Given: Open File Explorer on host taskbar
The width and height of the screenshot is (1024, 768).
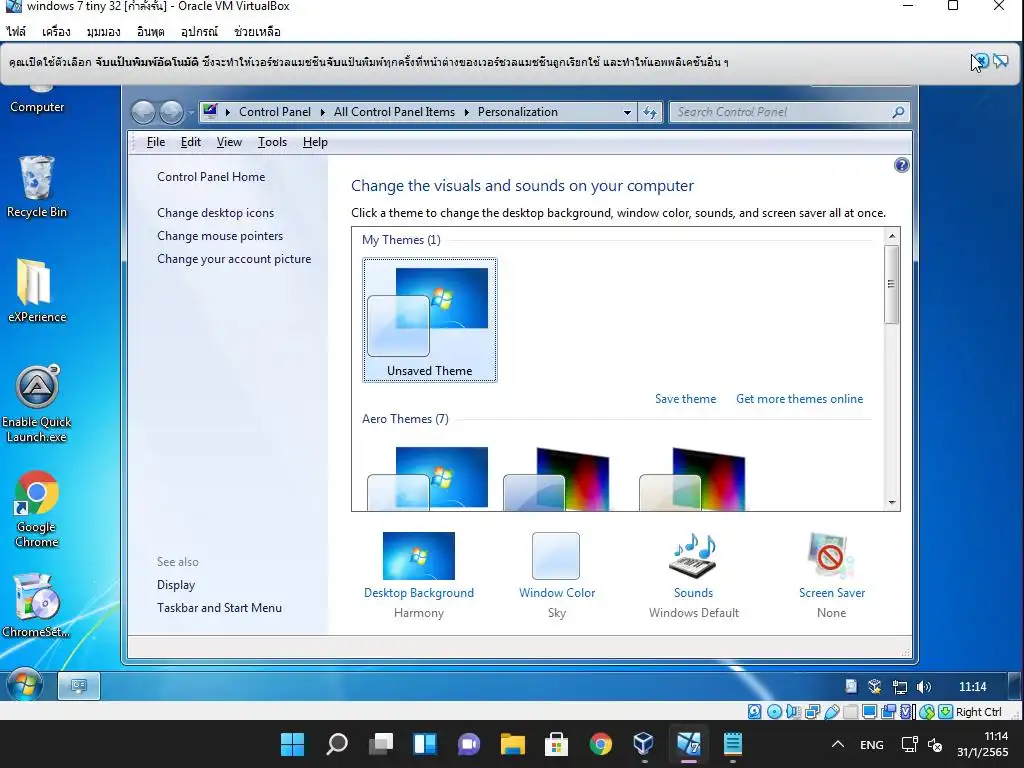Looking at the screenshot, I should tap(513, 743).
